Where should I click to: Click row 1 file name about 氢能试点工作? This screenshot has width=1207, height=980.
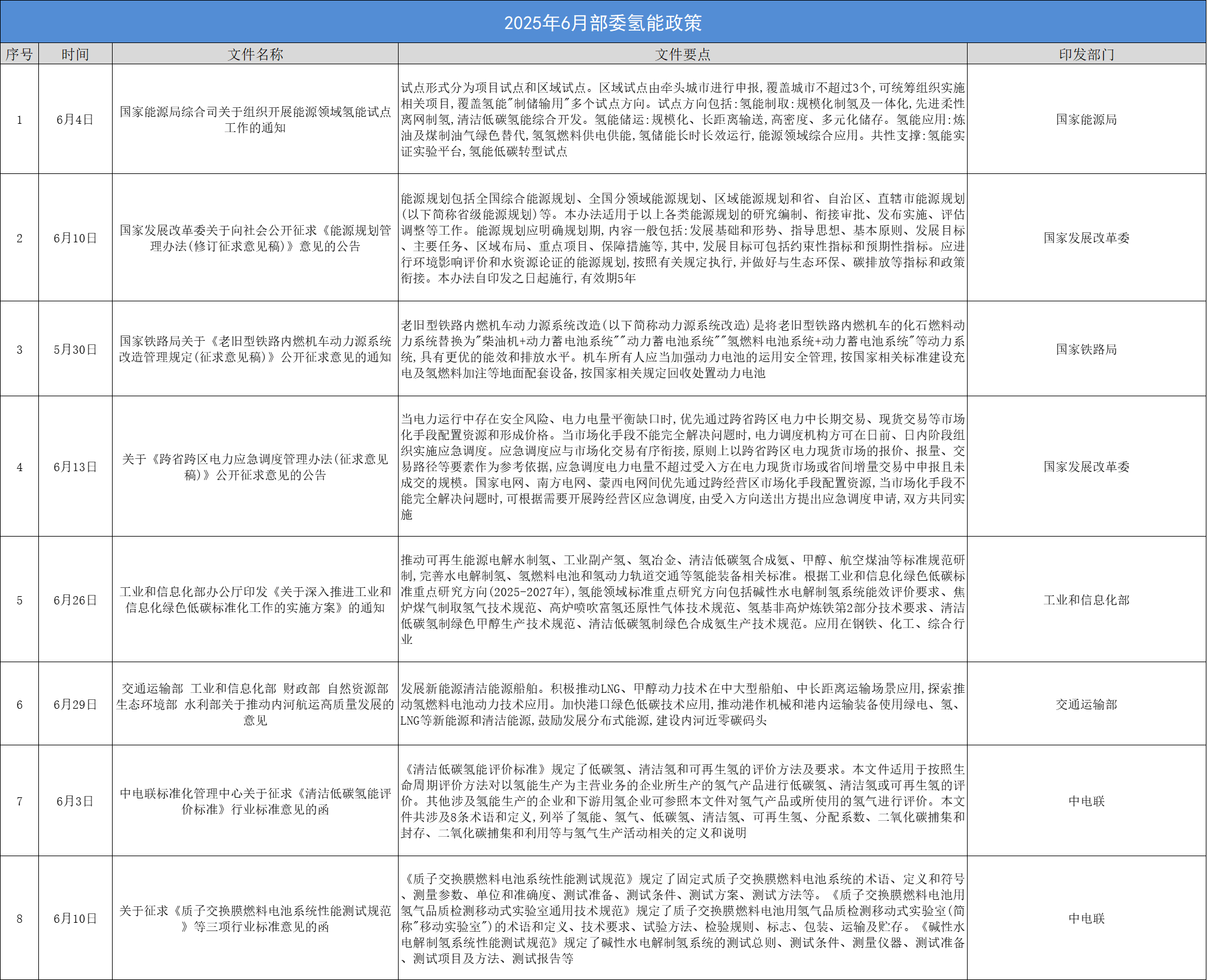tap(255, 120)
